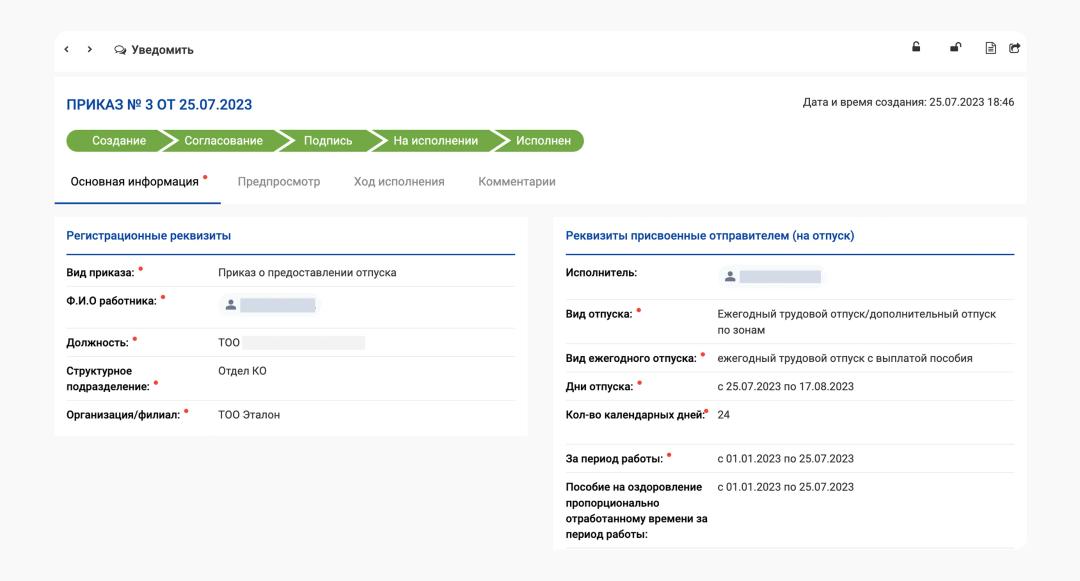This screenshot has width=1080, height=581.
Task: Select the Согласование workflow stage
Action: tap(223, 141)
